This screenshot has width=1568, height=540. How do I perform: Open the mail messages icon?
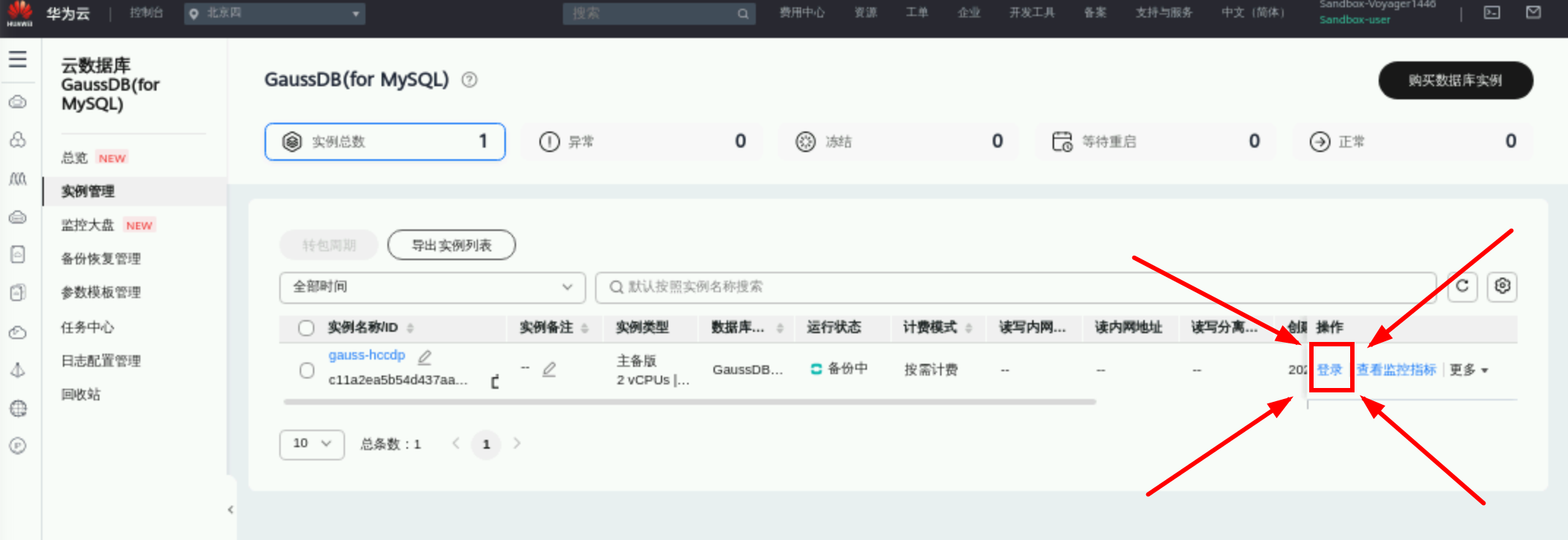[1534, 12]
